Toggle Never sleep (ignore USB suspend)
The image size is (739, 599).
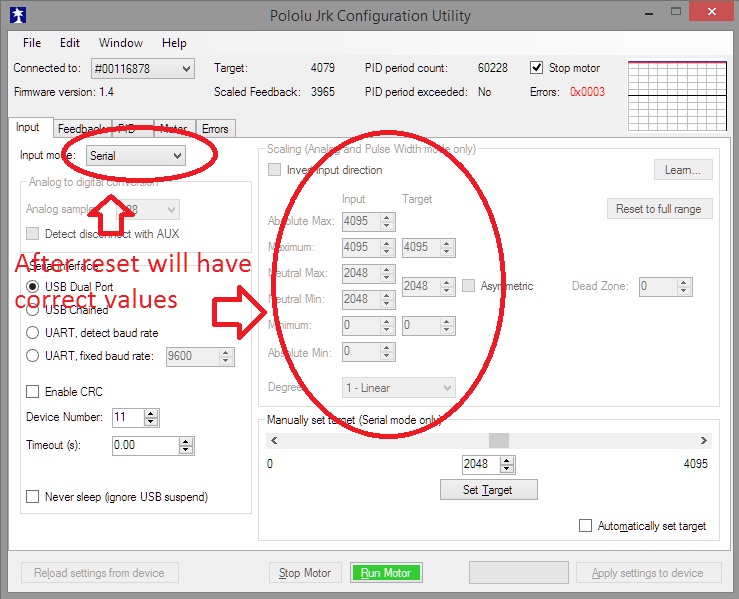[32, 497]
